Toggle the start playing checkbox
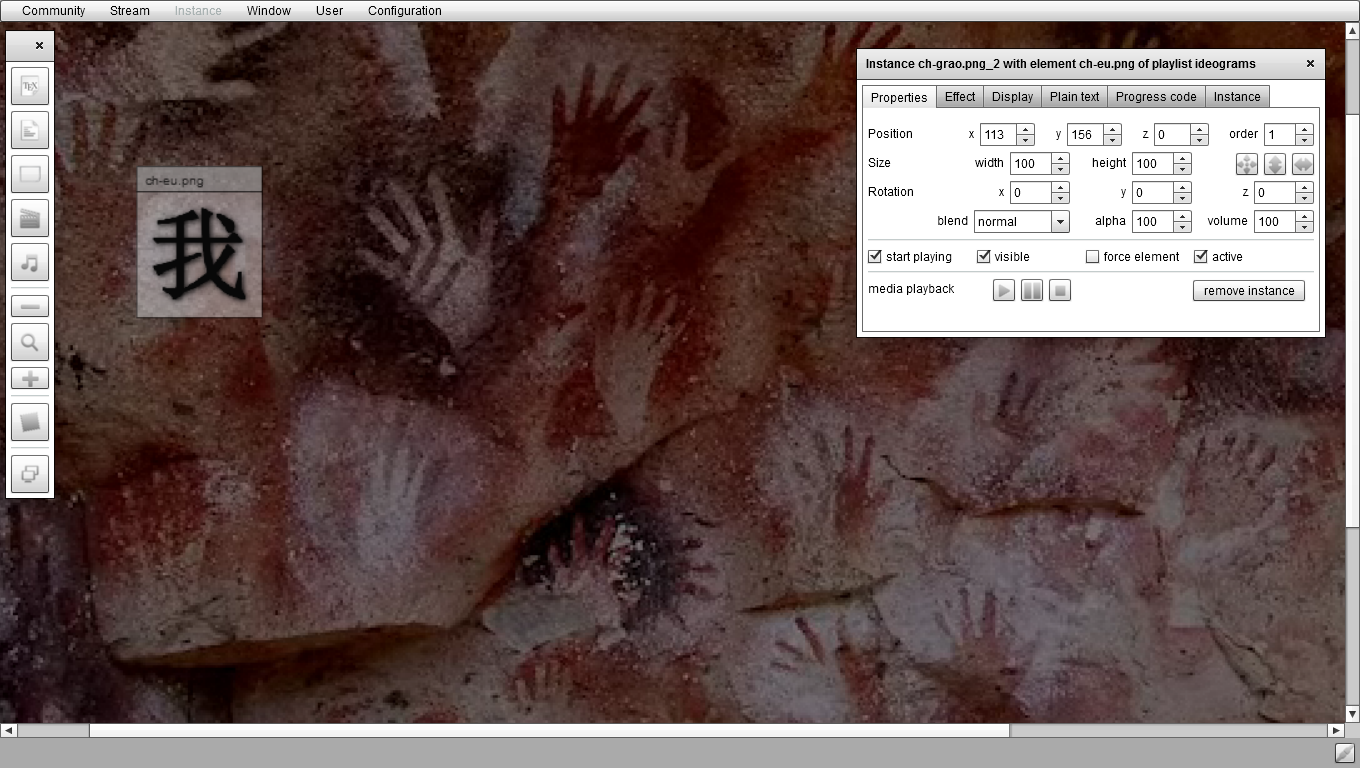Viewport: 1360px width, 768px height. tap(875, 256)
